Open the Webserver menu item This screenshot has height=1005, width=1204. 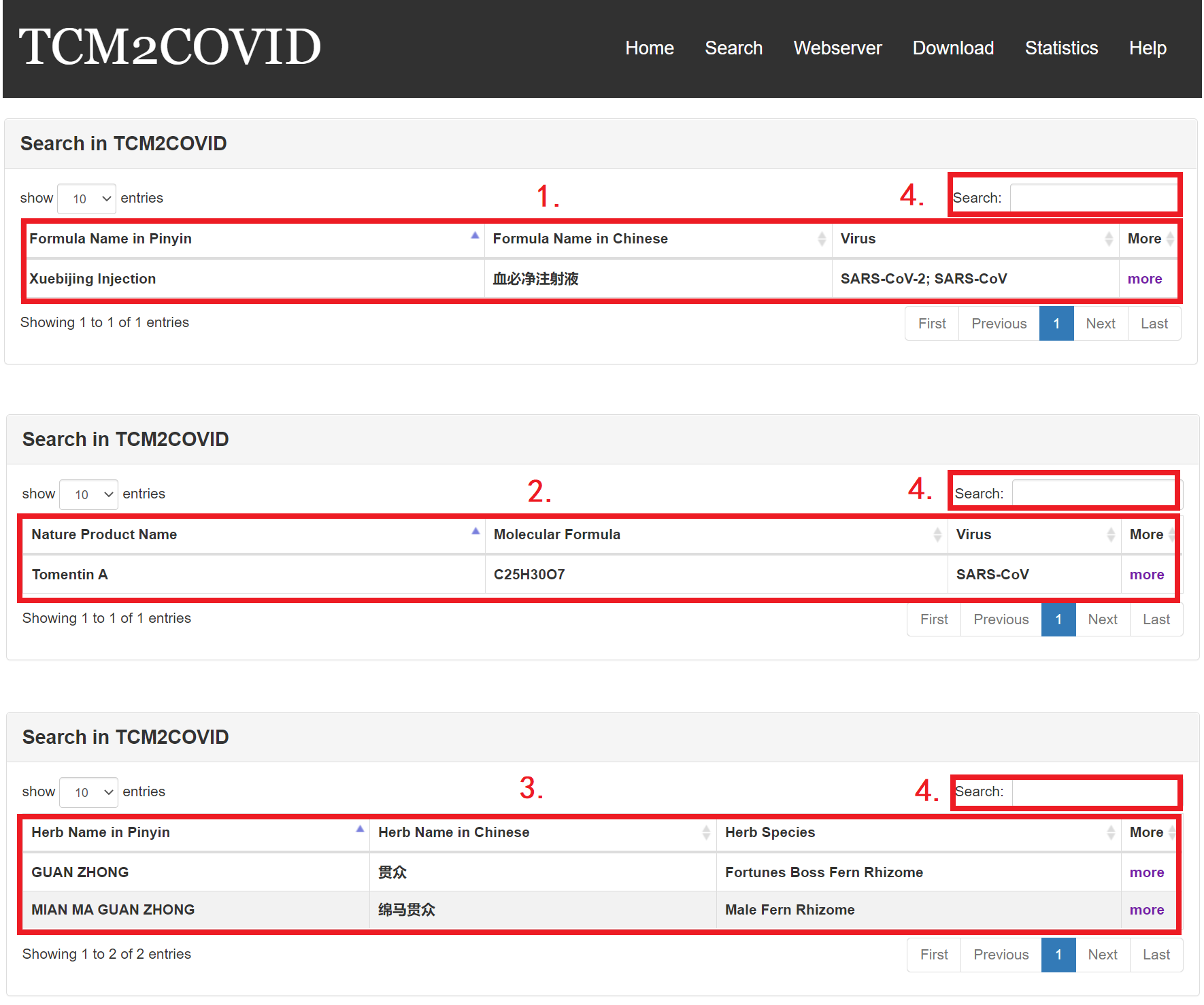click(837, 48)
